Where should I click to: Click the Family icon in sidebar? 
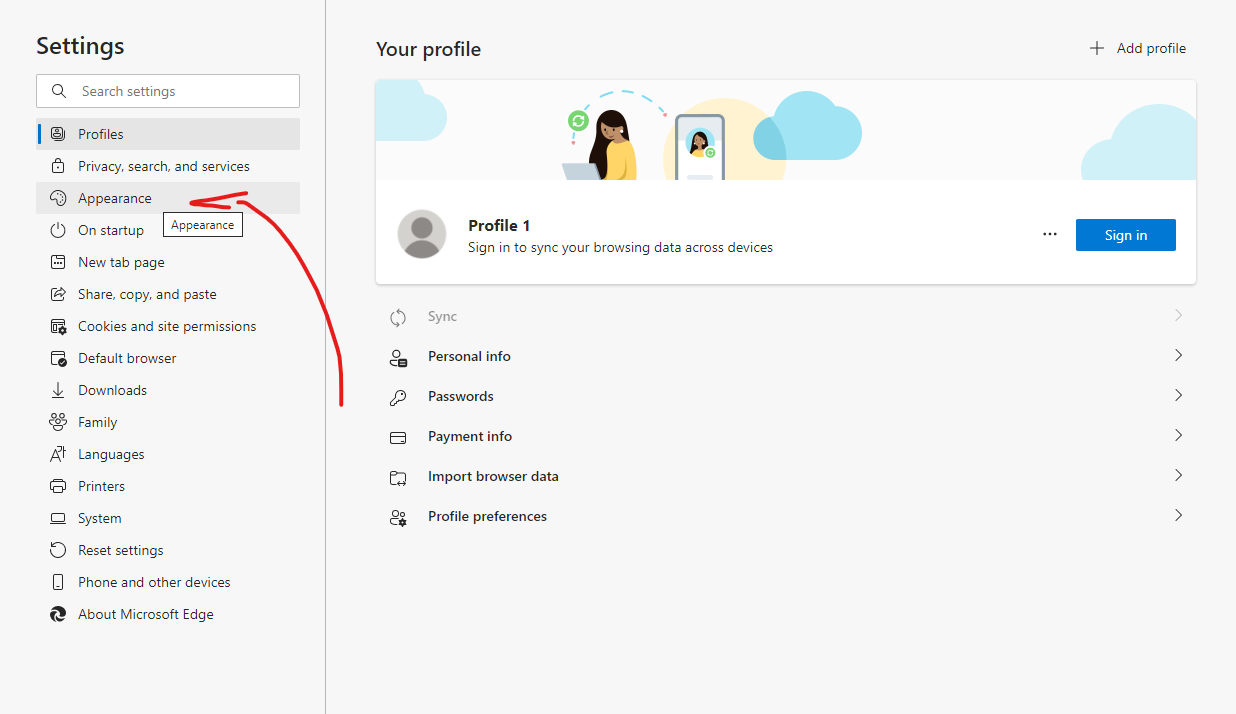click(x=58, y=422)
